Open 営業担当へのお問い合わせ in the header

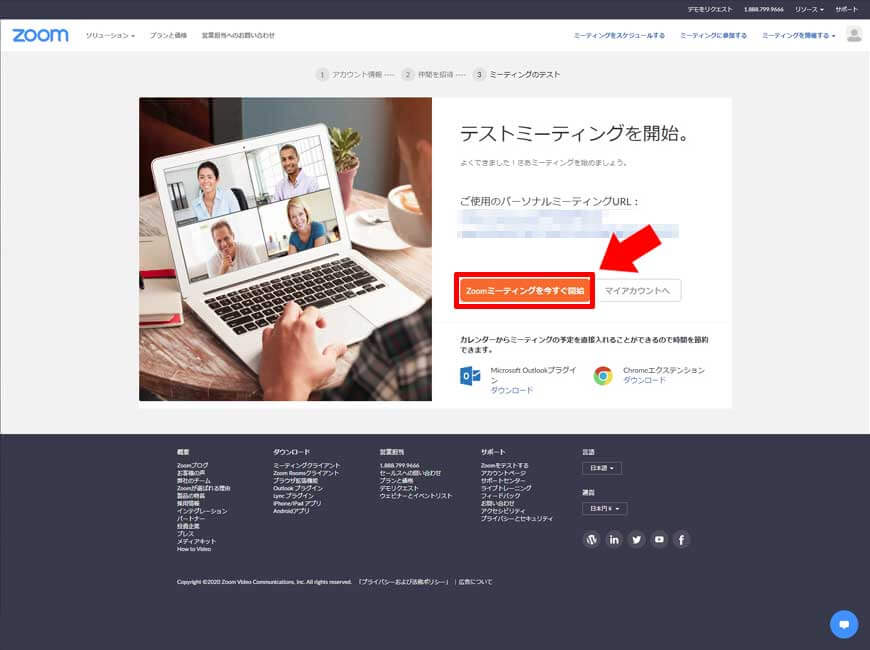238,36
